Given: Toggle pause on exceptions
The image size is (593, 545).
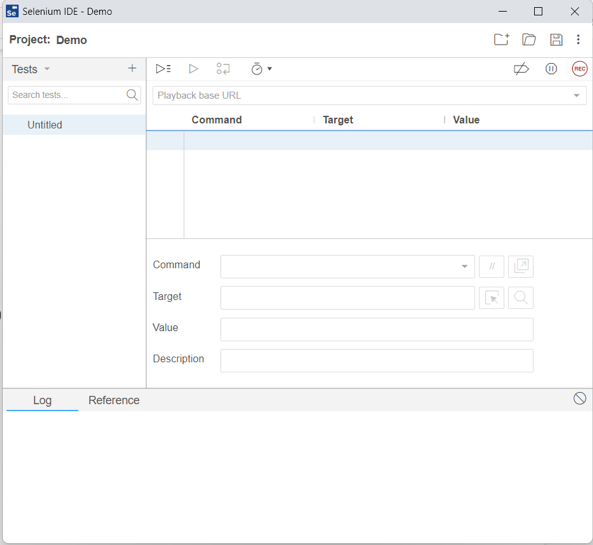Looking at the screenshot, I should coord(551,69).
